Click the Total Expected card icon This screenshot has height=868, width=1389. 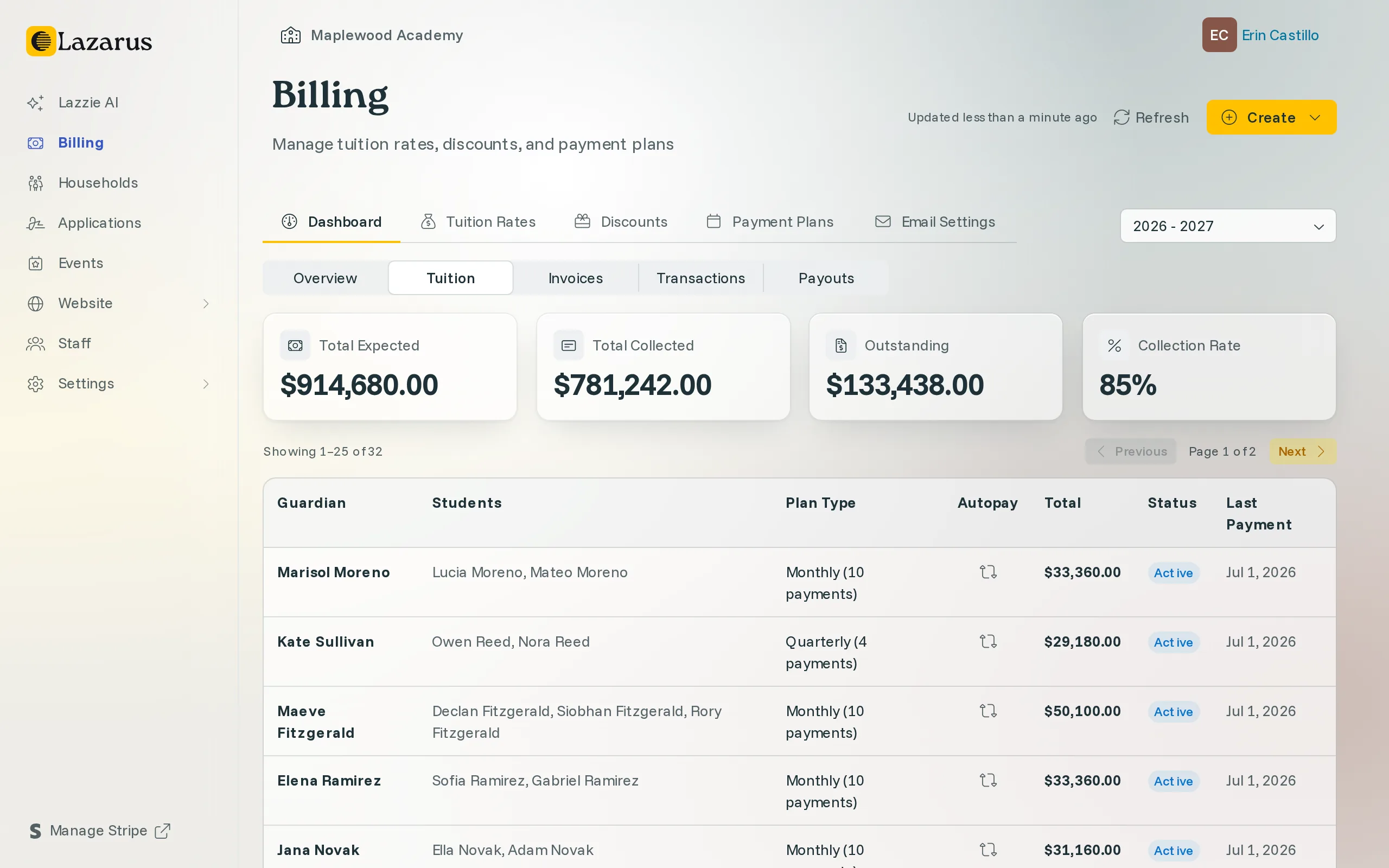coord(295,345)
